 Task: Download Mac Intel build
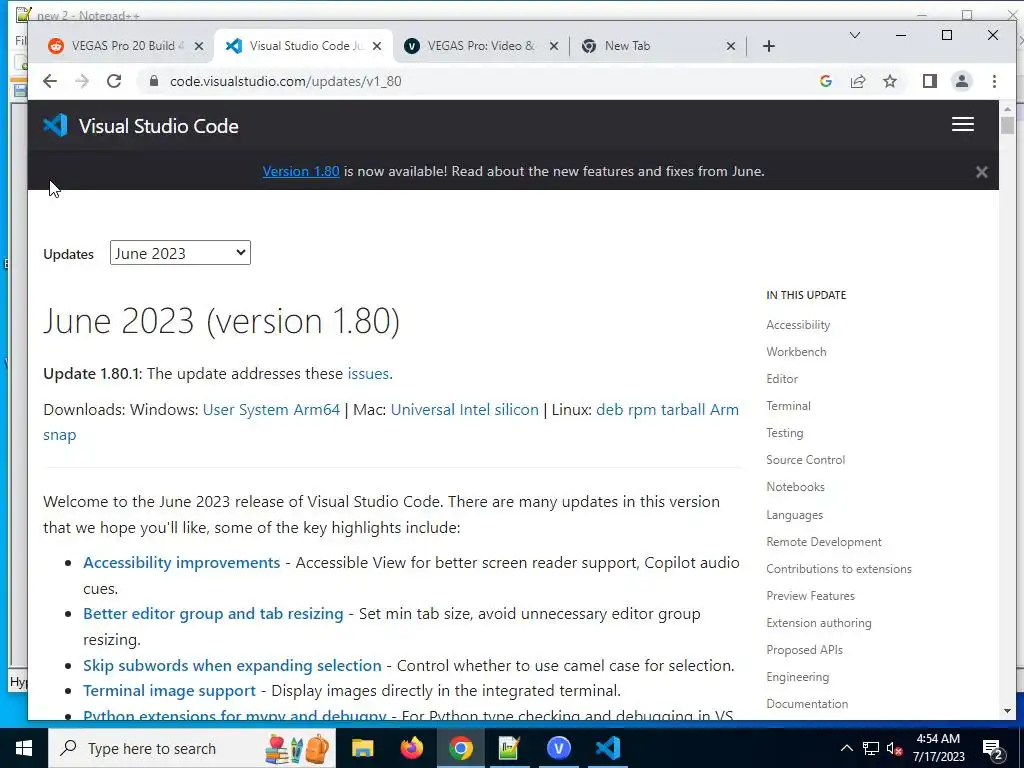(475, 409)
